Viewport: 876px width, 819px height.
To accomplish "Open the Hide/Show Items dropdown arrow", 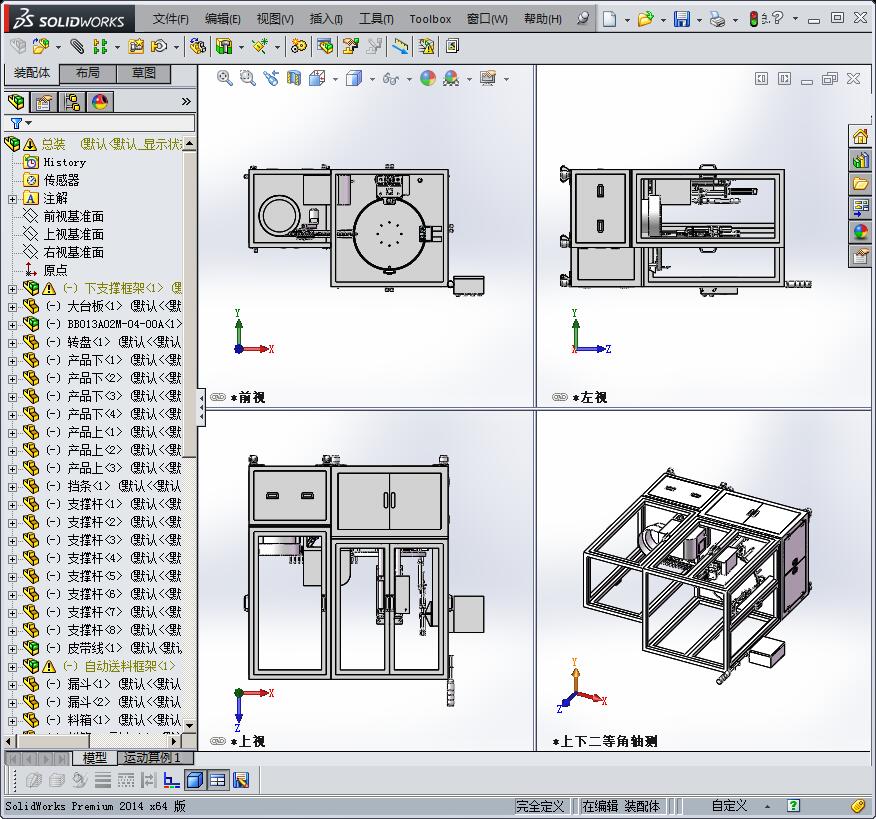I will (x=409, y=79).
